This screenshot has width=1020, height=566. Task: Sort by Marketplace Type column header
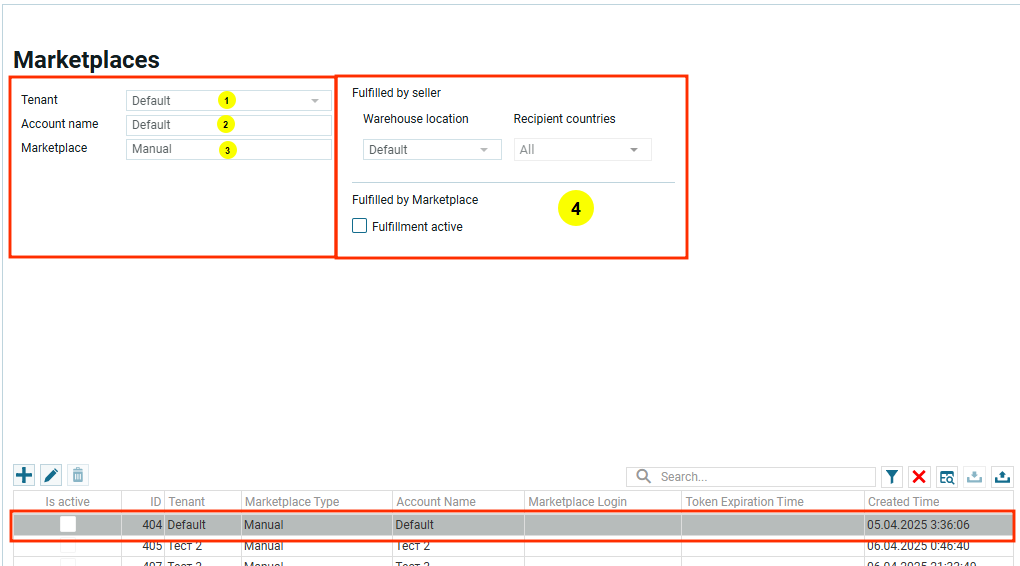point(292,502)
